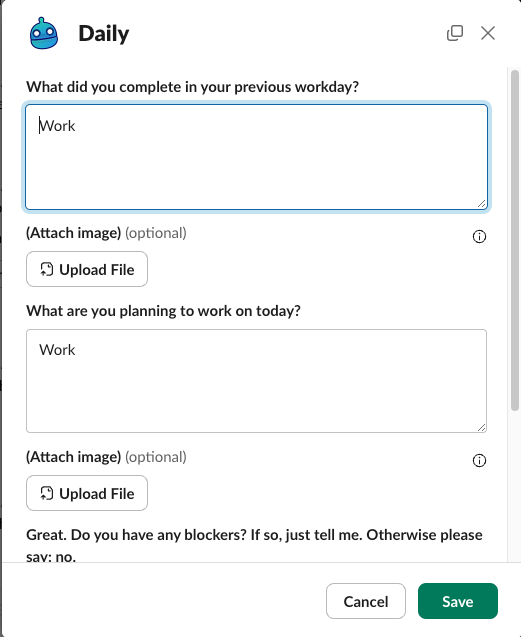Focus the previous workday answer field
Screen dimensions: 521x637
[x=256, y=157]
